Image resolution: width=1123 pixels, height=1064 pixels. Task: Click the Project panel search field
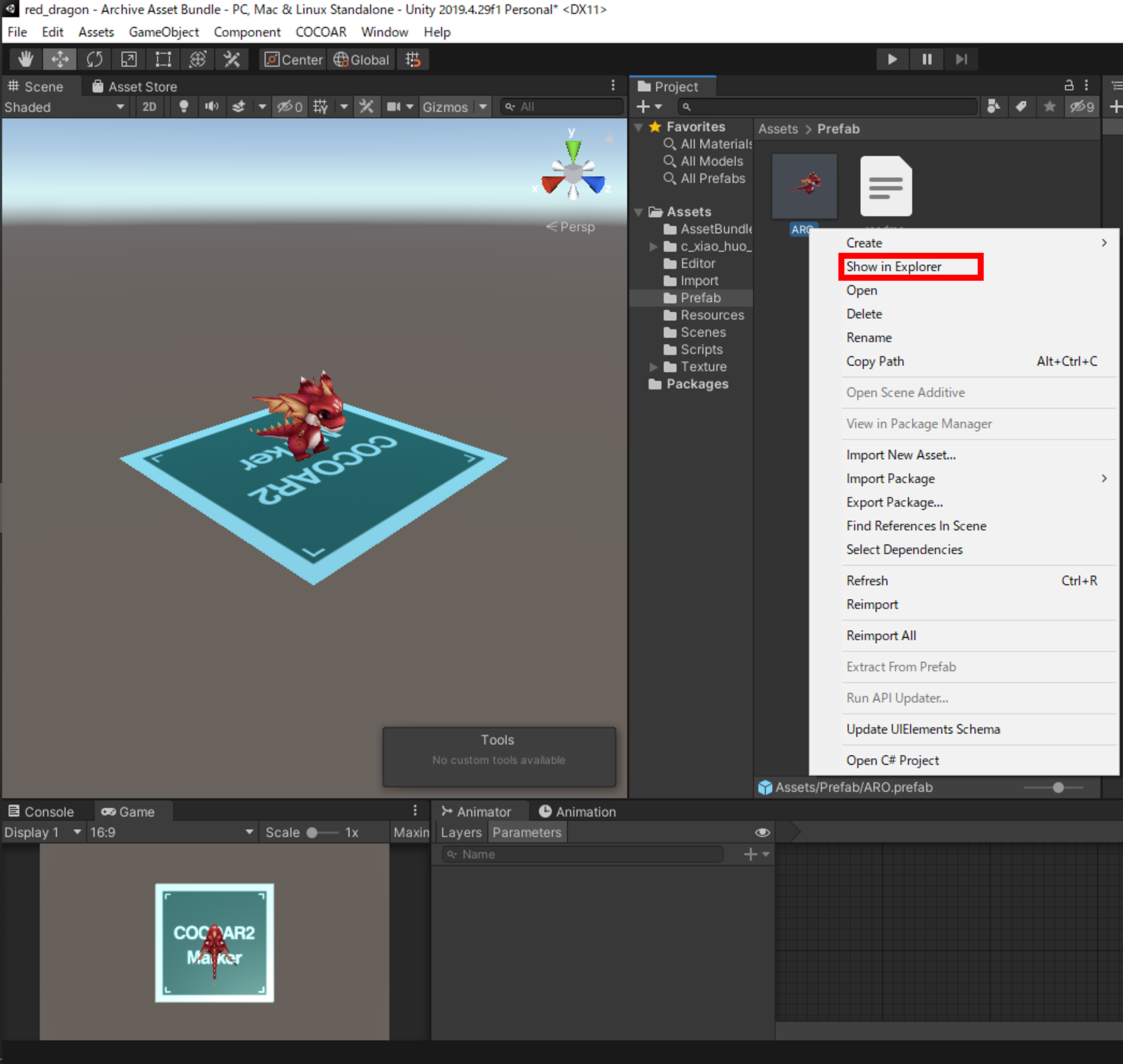pos(828,107)
